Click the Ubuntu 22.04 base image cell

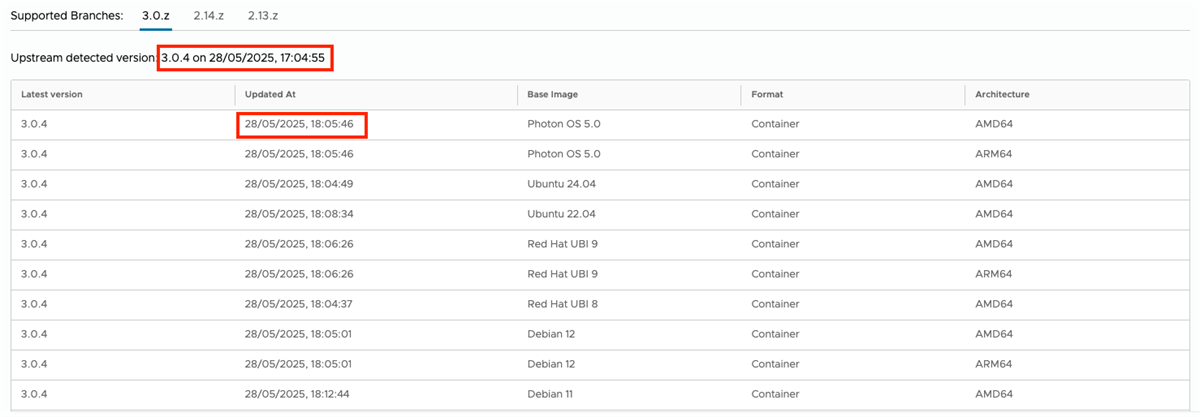coord(561,214)
